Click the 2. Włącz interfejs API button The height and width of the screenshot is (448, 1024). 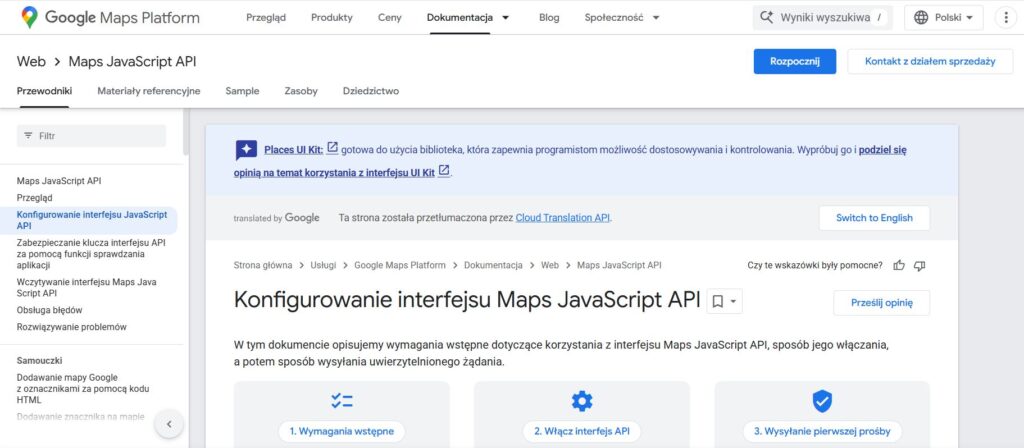(x=581, y=431)
